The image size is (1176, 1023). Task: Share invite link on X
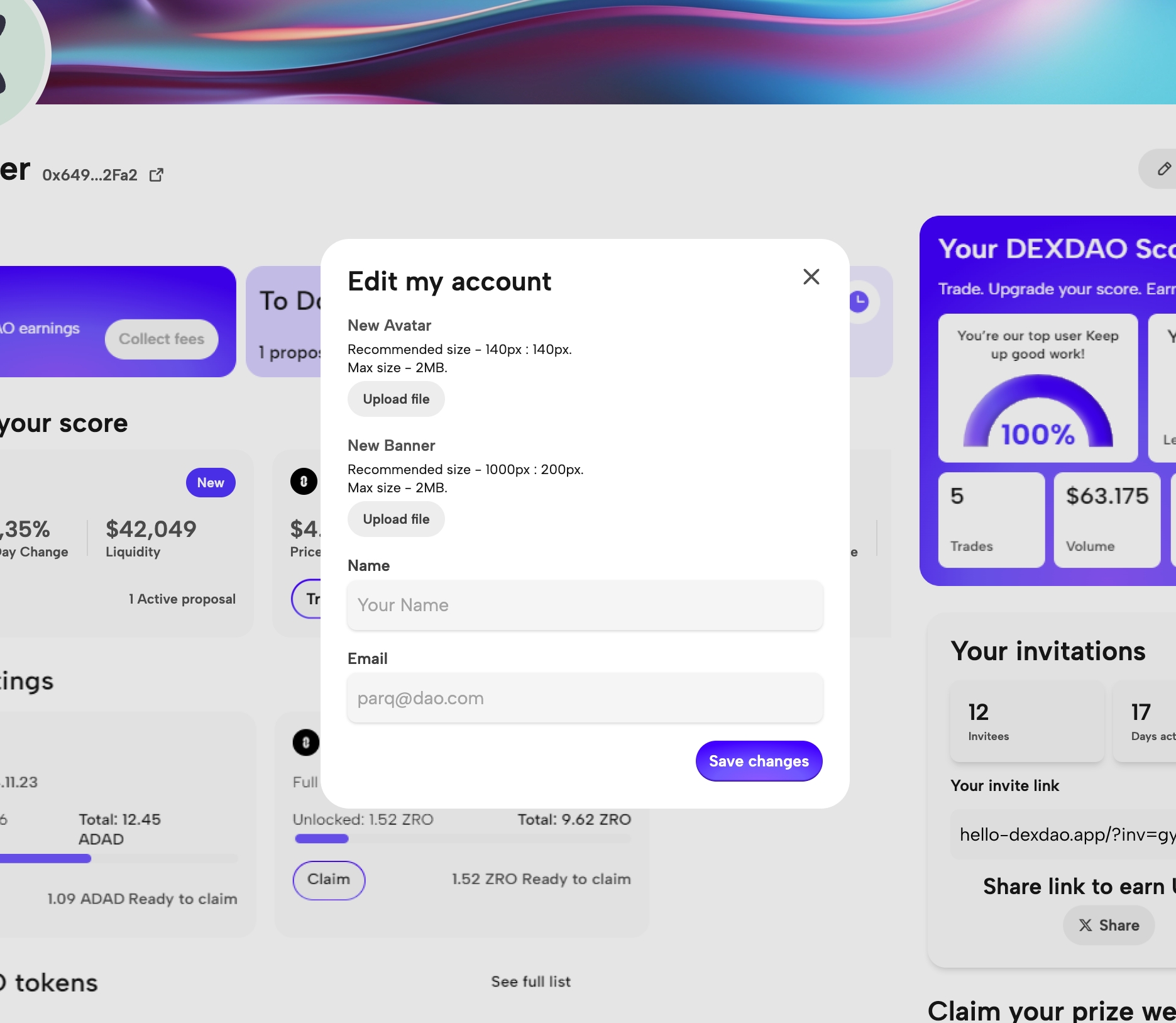[x=1109, y=926]
